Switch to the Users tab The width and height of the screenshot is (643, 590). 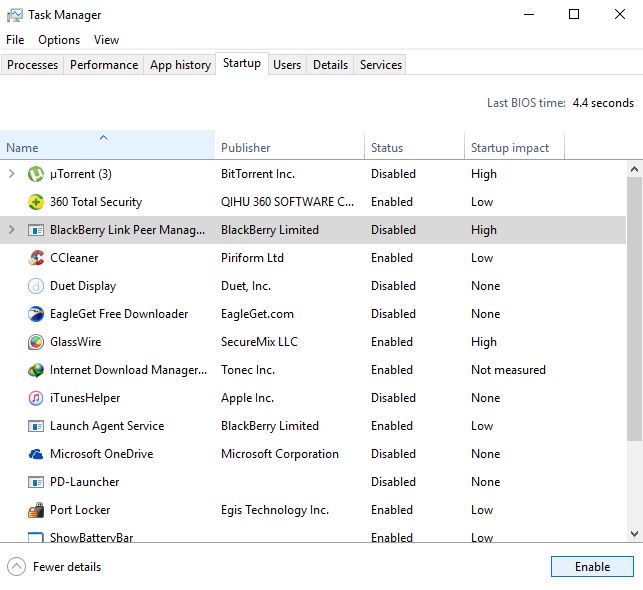click(287, 65)
